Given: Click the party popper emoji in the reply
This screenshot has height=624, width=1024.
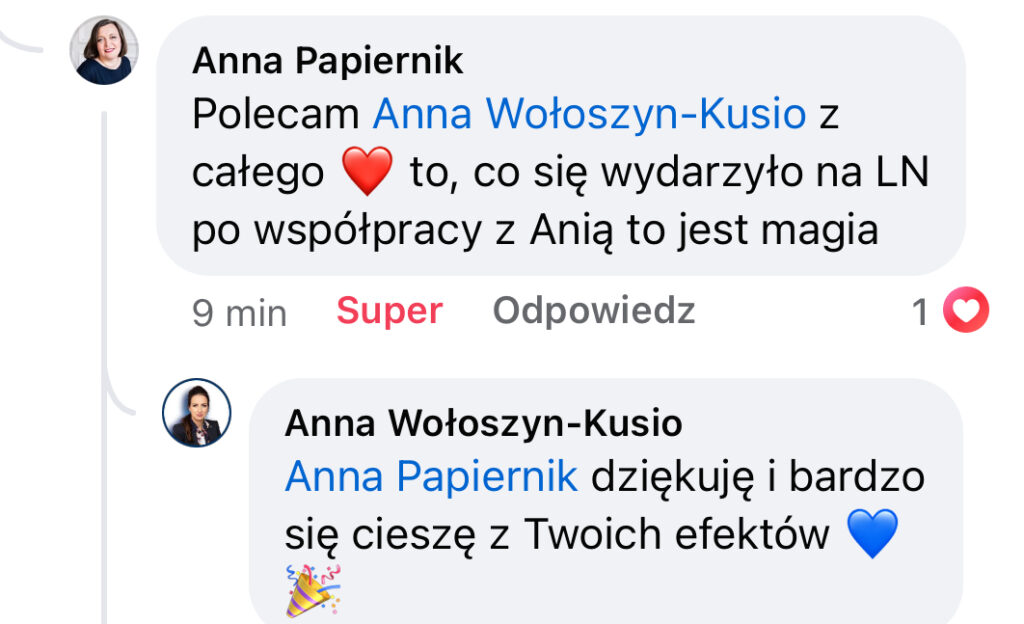Looking at the screenshot, I should 313,590.
